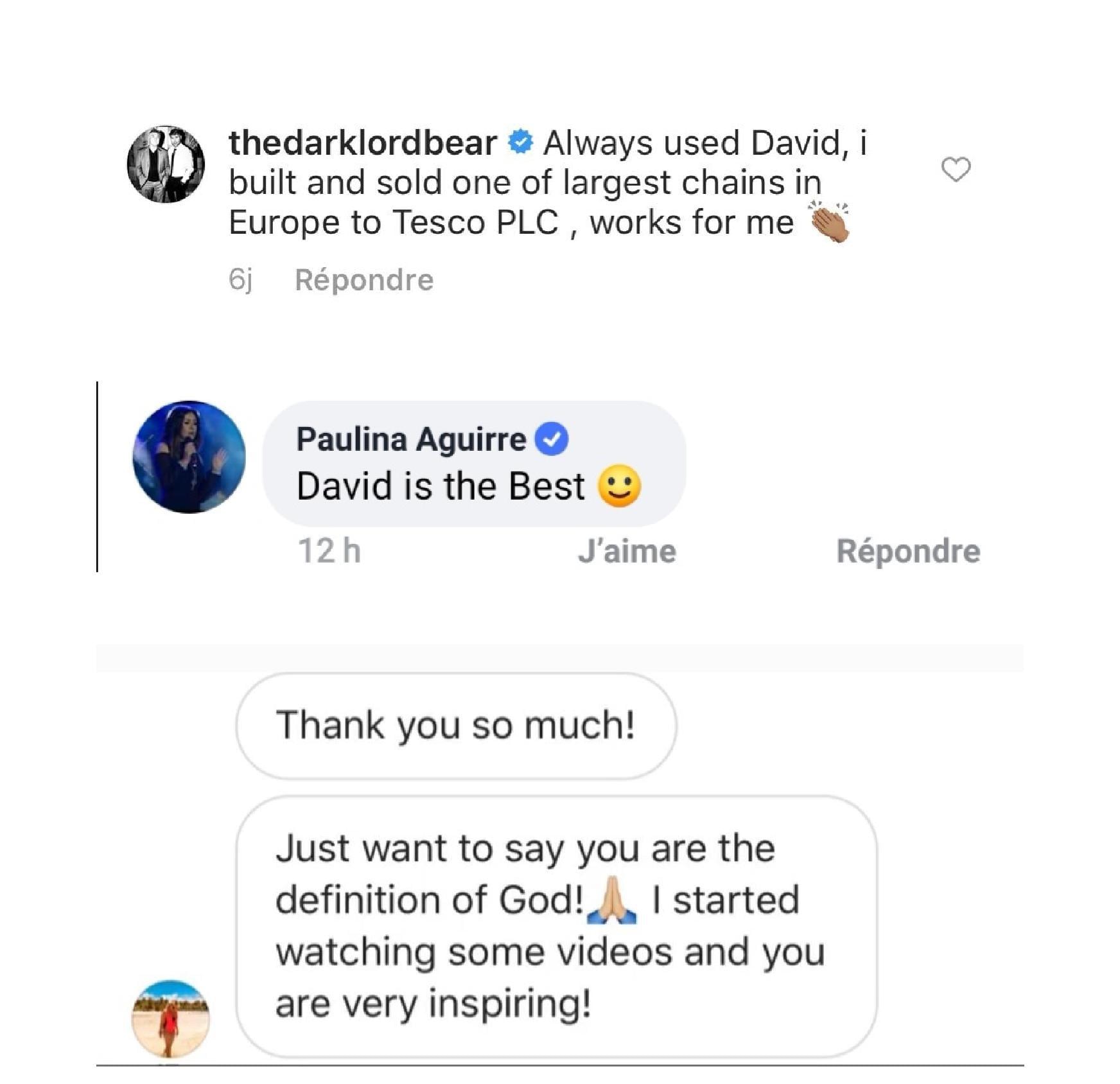Viewport: 1120px width, 1084px height.
Task: Click the clapping hands emoji
Action: [829, 222]
